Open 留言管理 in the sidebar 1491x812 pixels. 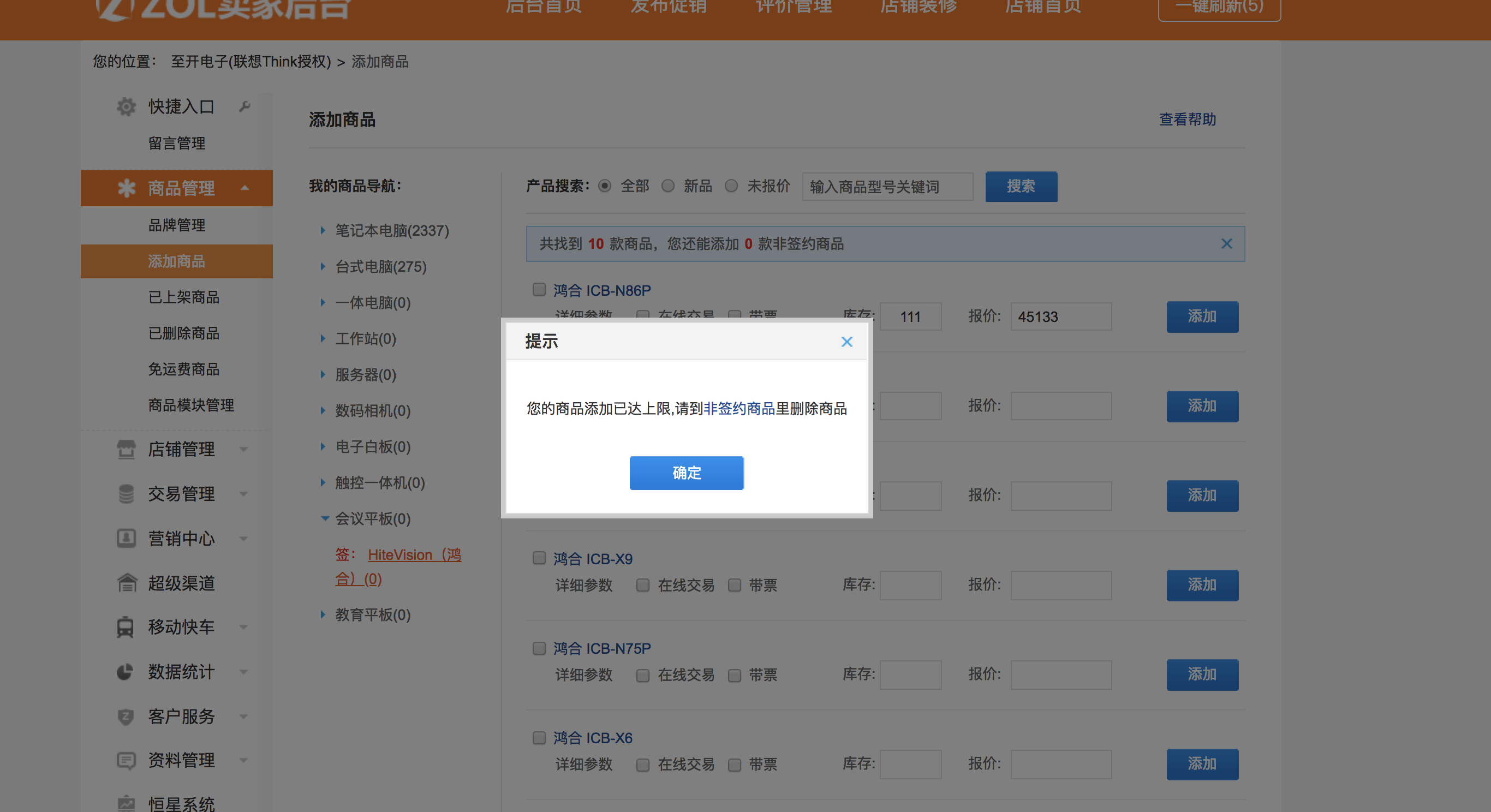coord(176,143)
